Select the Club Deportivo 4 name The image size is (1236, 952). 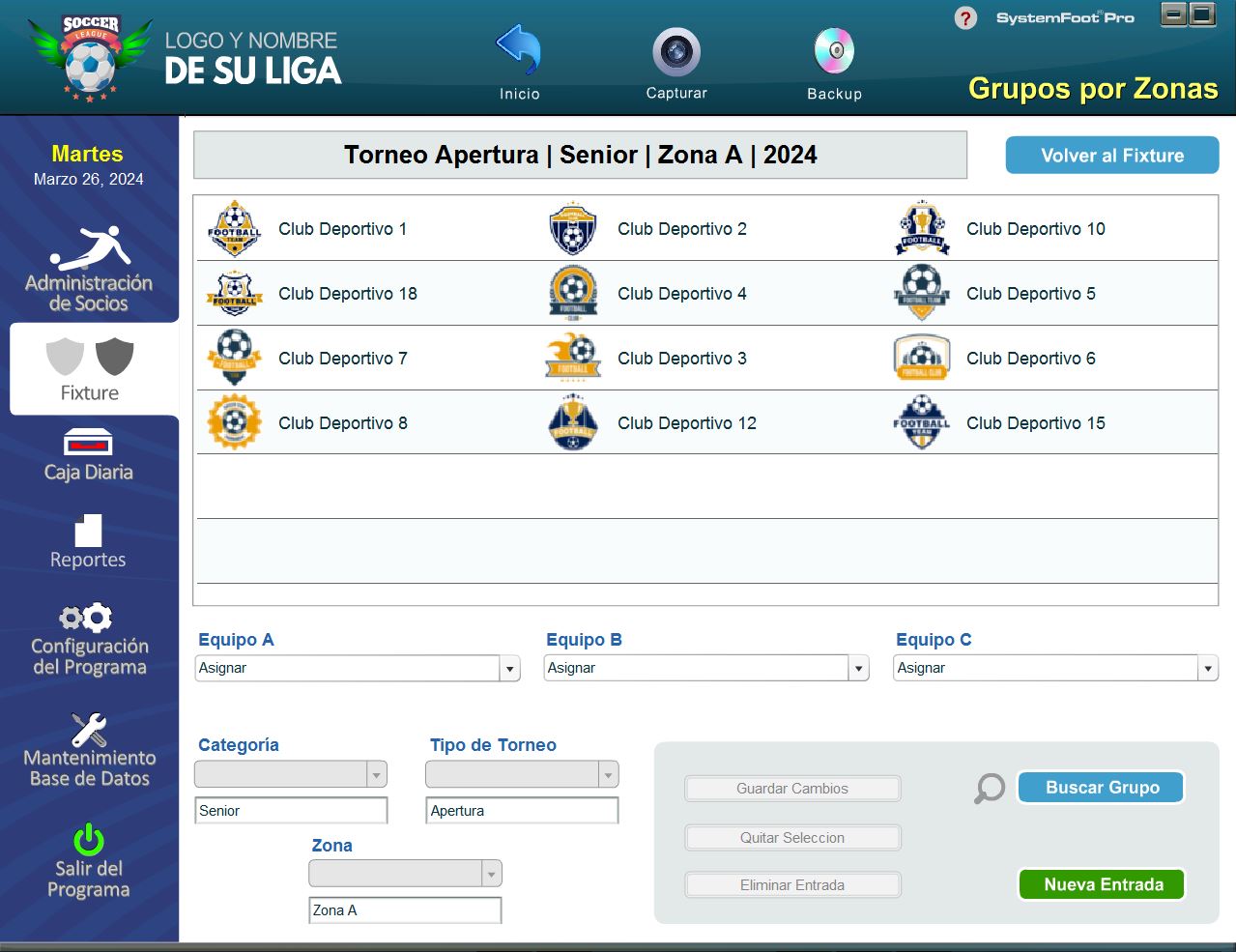[x=682, y=294]
